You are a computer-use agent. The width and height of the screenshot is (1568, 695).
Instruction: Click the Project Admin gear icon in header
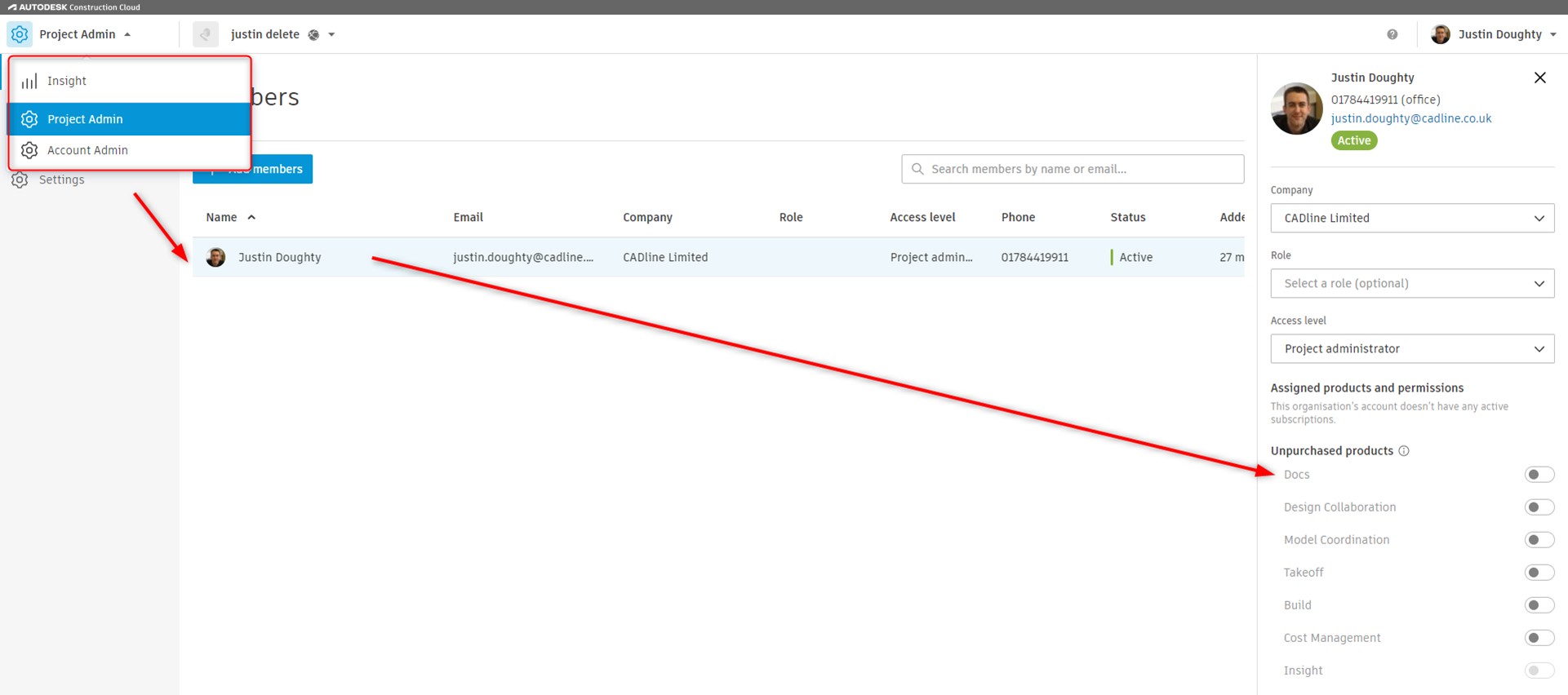pos(20,34)
